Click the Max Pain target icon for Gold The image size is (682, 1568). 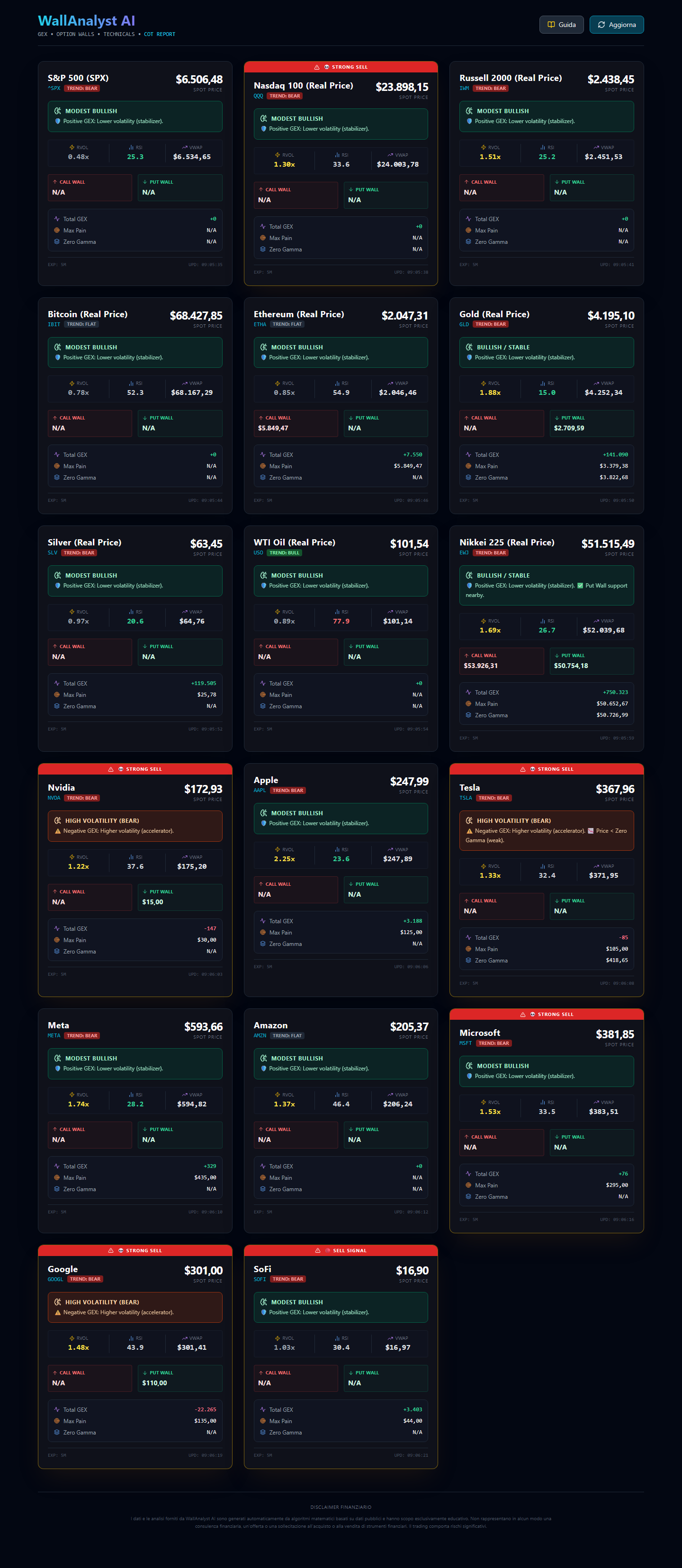pyautogui.click(x=468, y=466)
